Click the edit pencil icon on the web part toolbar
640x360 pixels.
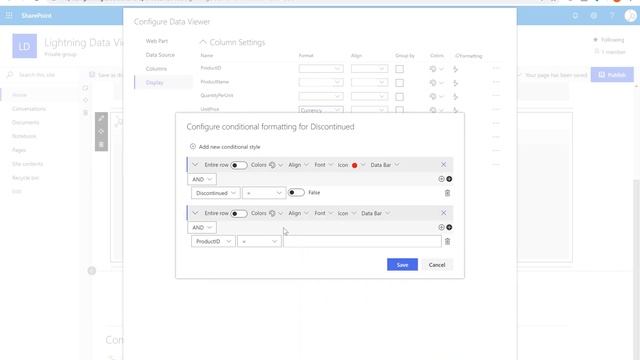point(101,118)
